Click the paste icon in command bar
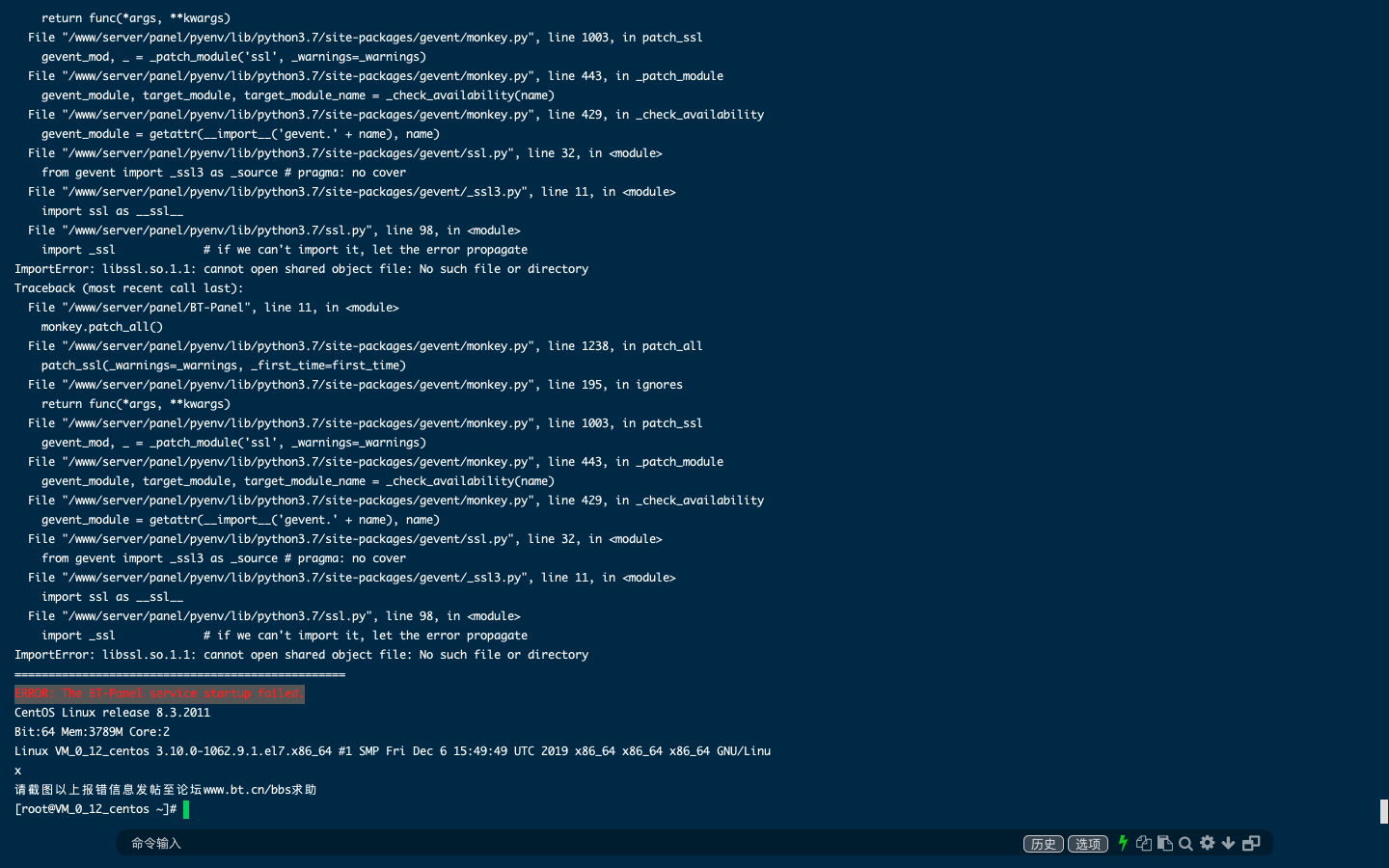 pyautogui.click(x=1165, y=843)
